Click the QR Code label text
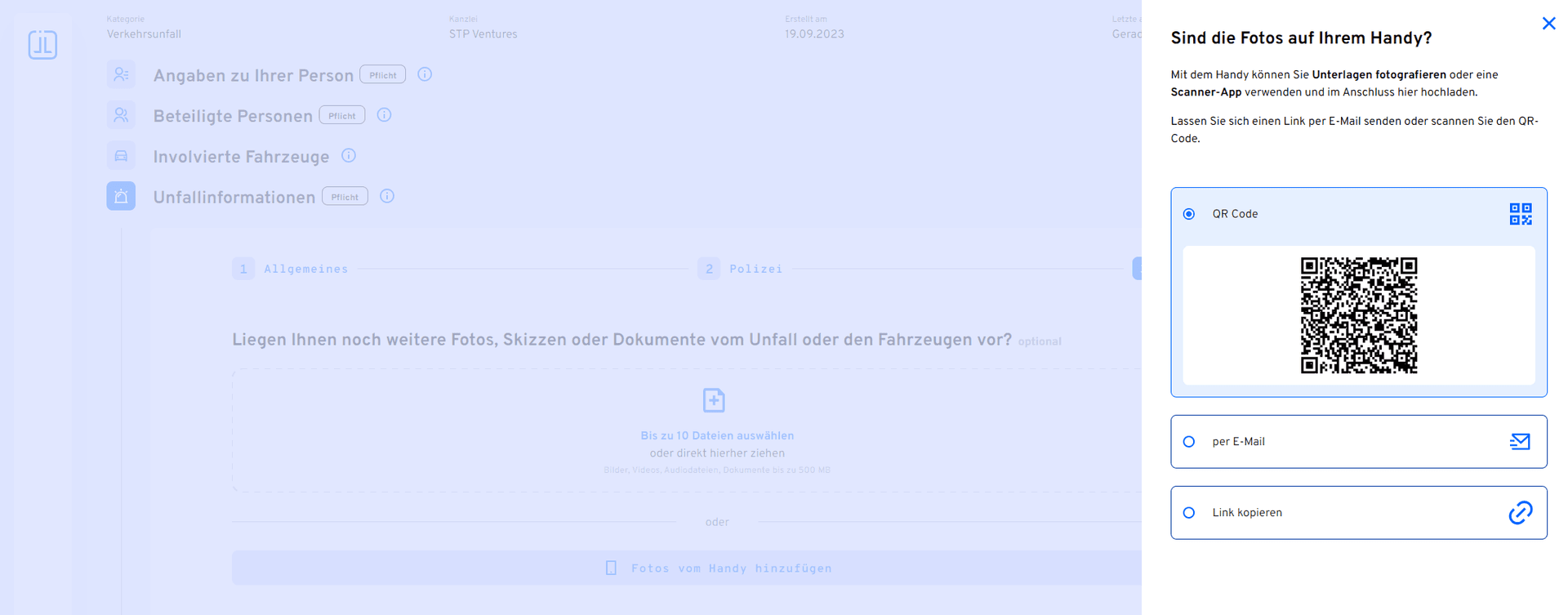Screen dimensions: 1568x615 click(x=1235, y=214)
